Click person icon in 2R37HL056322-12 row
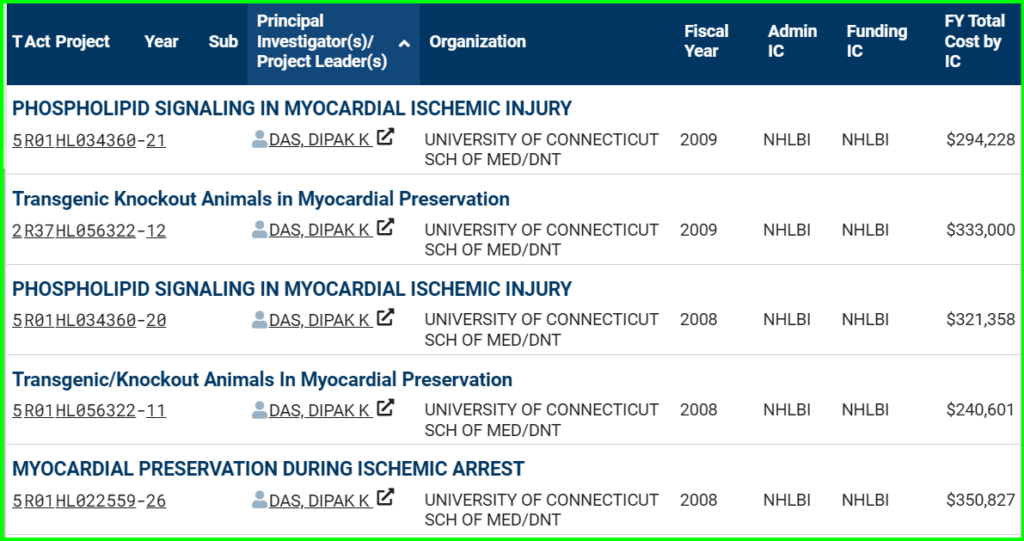 [260, 229]
